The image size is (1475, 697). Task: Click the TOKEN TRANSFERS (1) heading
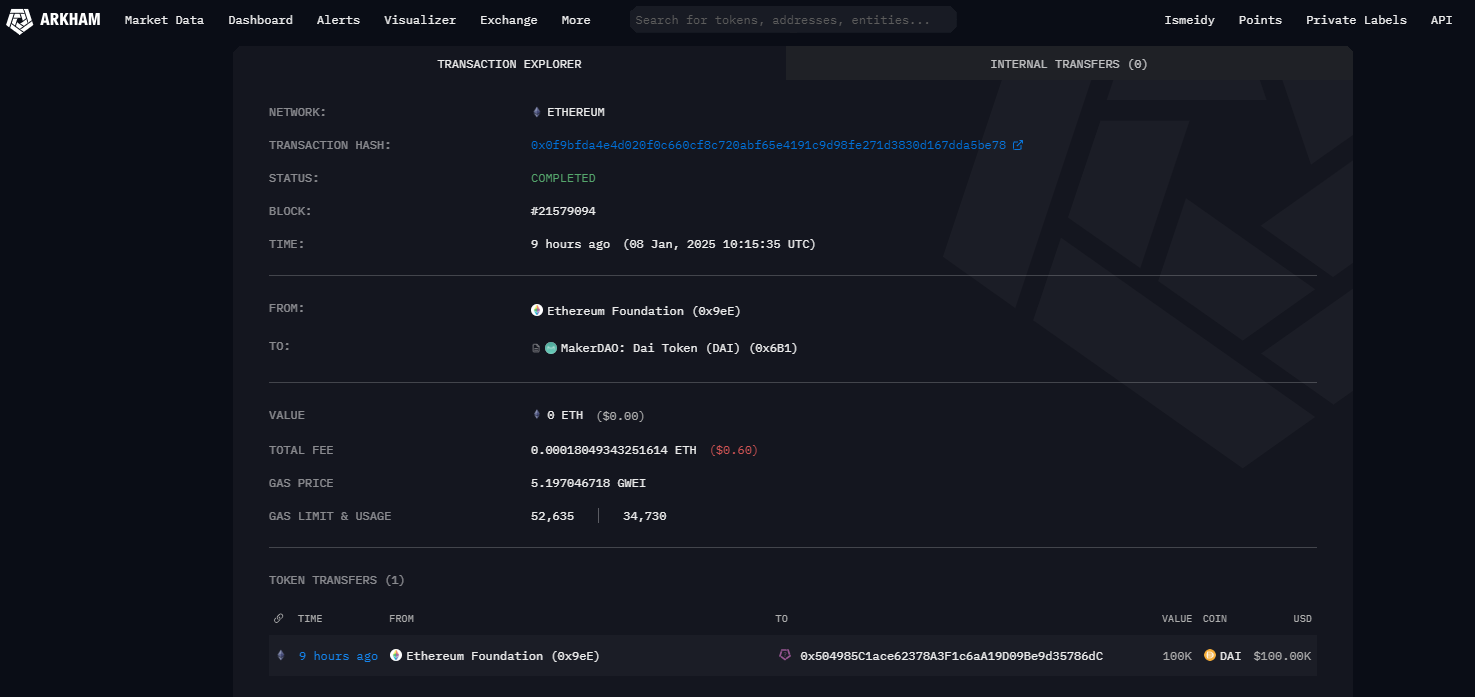[x=337, y=580]
